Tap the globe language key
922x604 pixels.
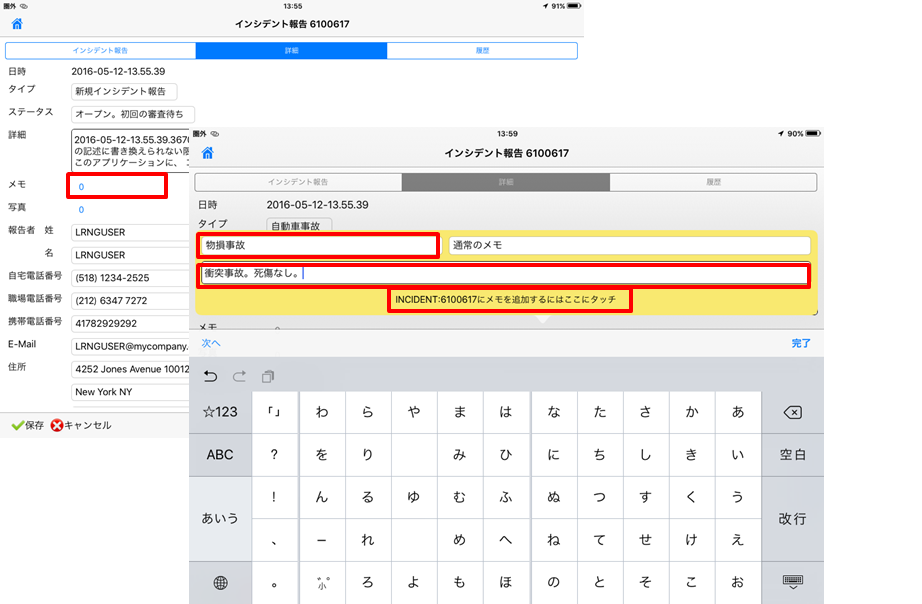pos(220,582)
